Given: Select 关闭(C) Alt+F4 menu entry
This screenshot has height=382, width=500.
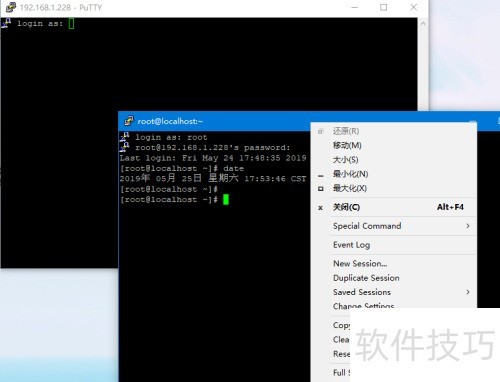Looking at the screenshot, I should pyautogui.click(x=394, y=207).
